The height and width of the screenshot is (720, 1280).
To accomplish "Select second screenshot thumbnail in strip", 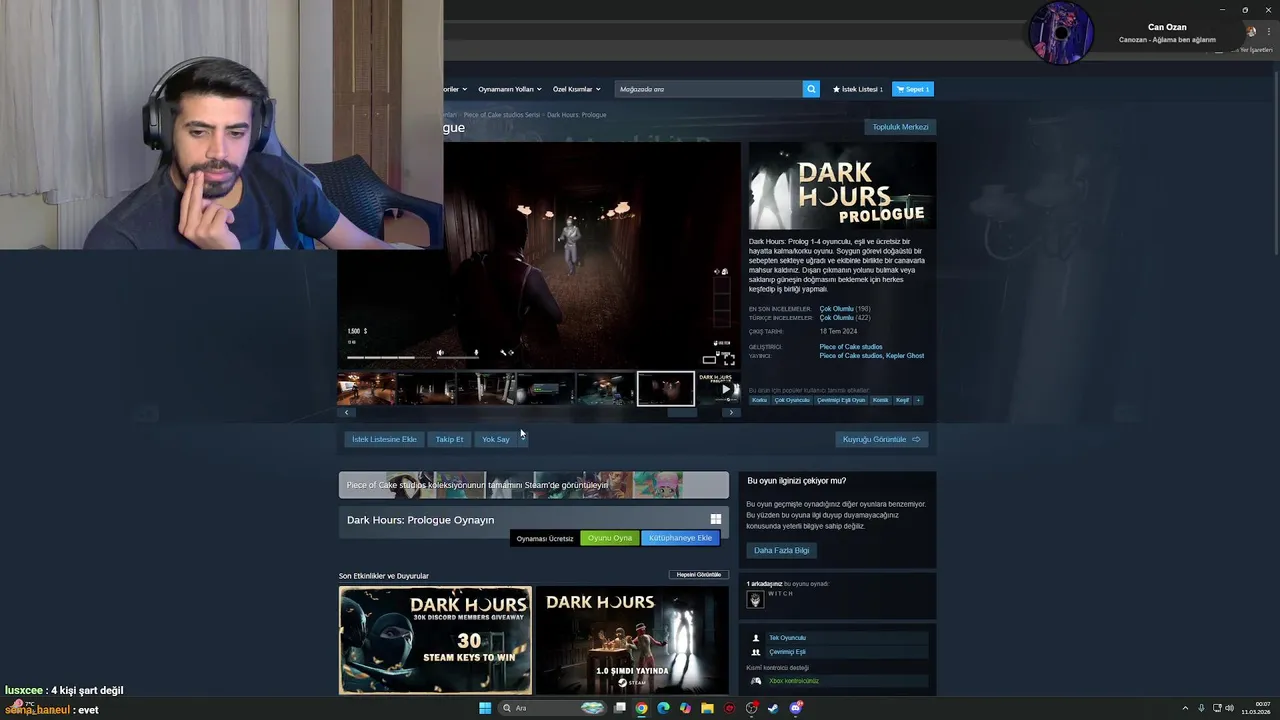I will click(426, 389).
